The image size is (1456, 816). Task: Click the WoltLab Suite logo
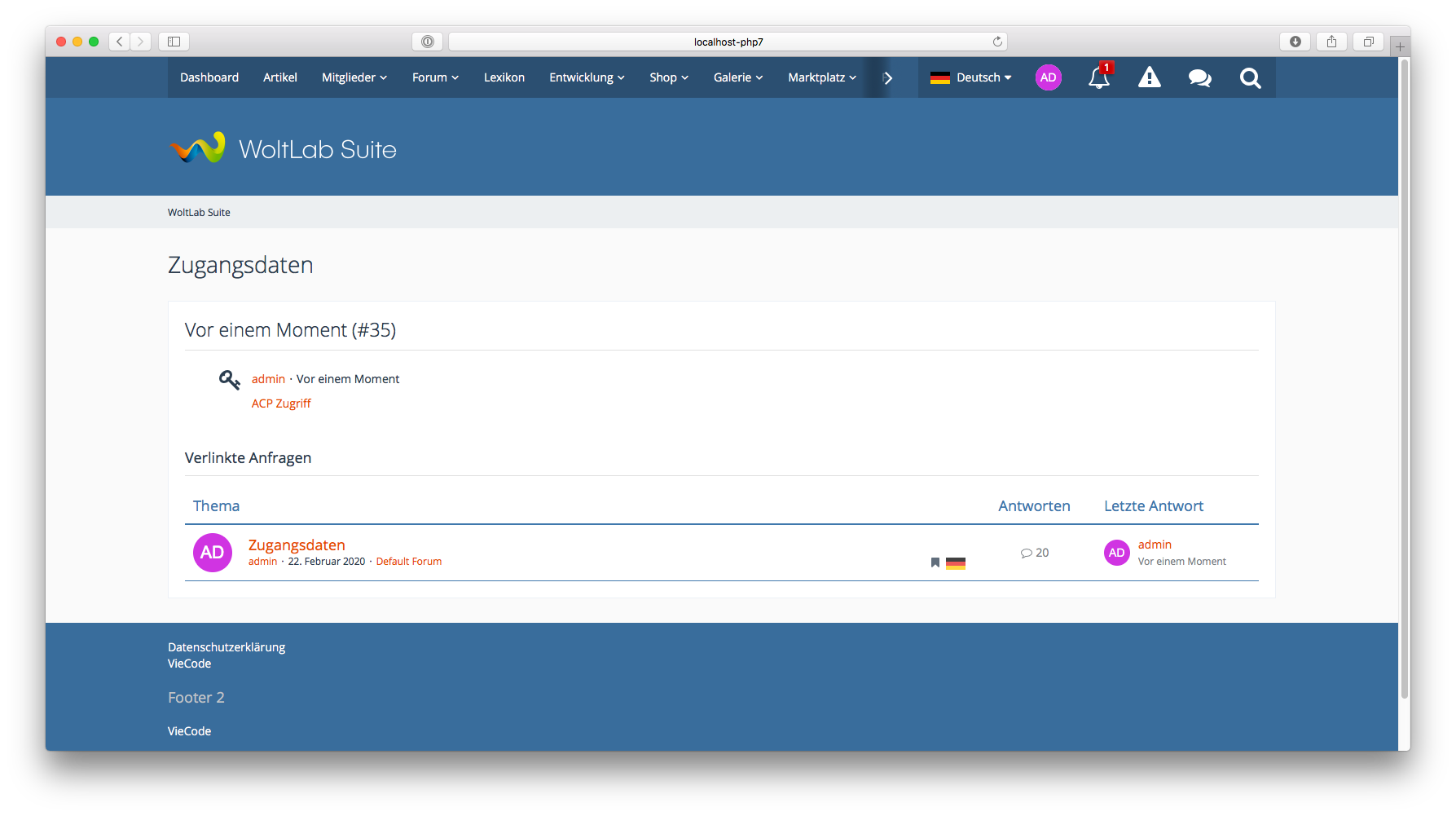[x=283, y=149]
